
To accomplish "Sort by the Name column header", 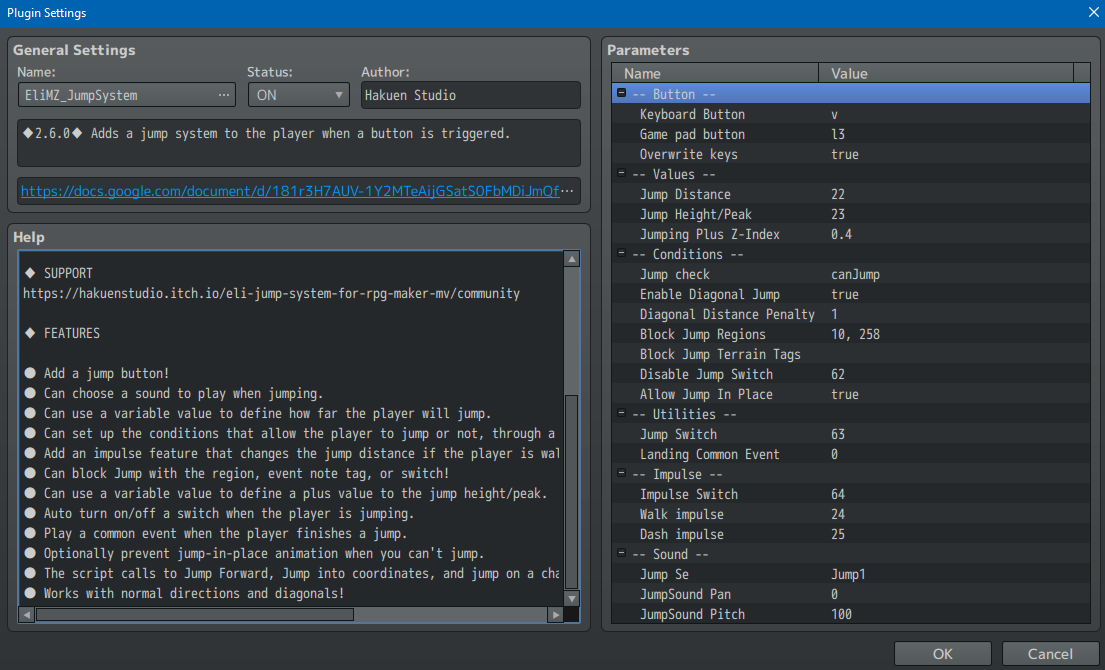I will (x=715, y=73).
